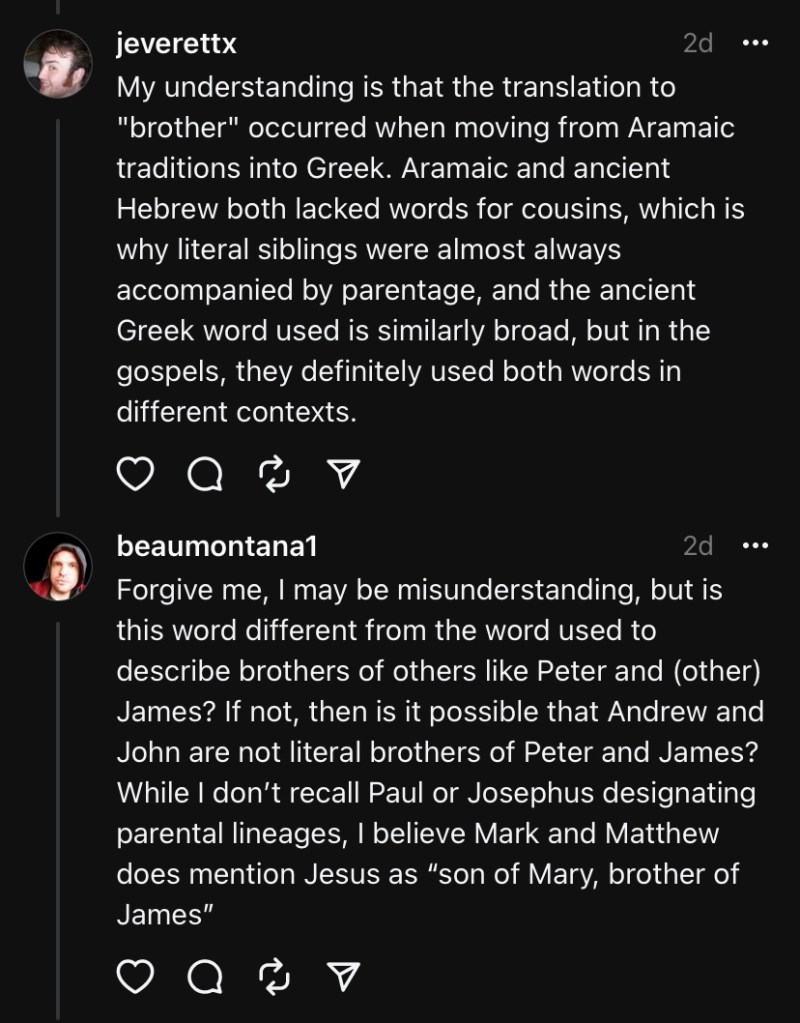Screen dimensions: 800x1023
Task: Open beaumontana1's profile from the username
Action: click(217, 546)
